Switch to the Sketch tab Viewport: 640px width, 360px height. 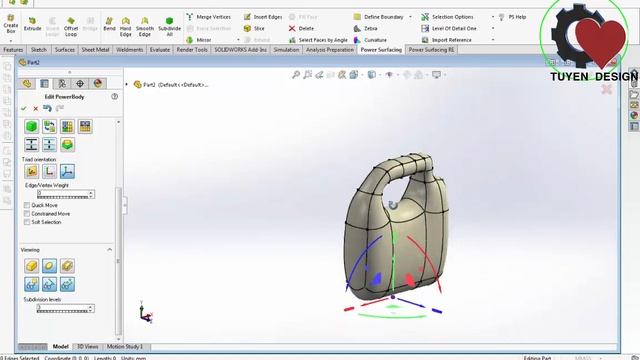(39, 50)
